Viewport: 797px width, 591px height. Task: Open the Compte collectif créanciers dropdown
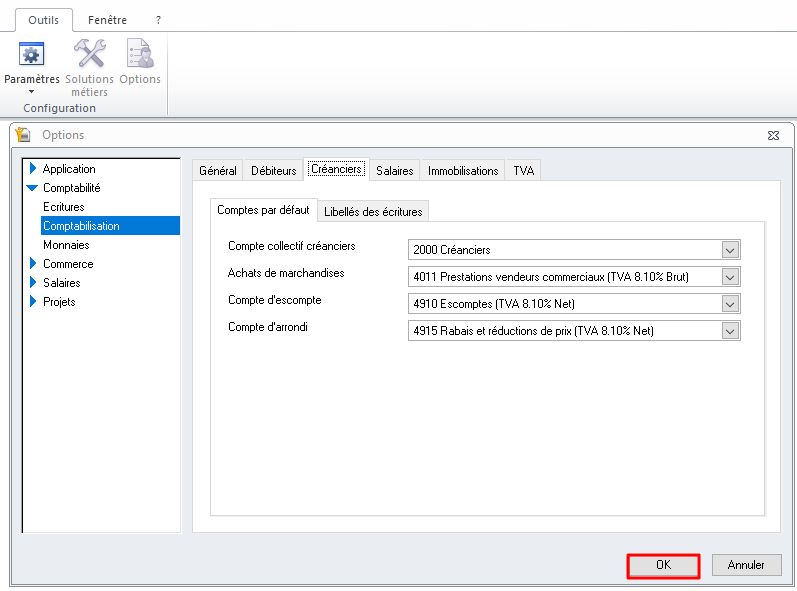(730, 250)
